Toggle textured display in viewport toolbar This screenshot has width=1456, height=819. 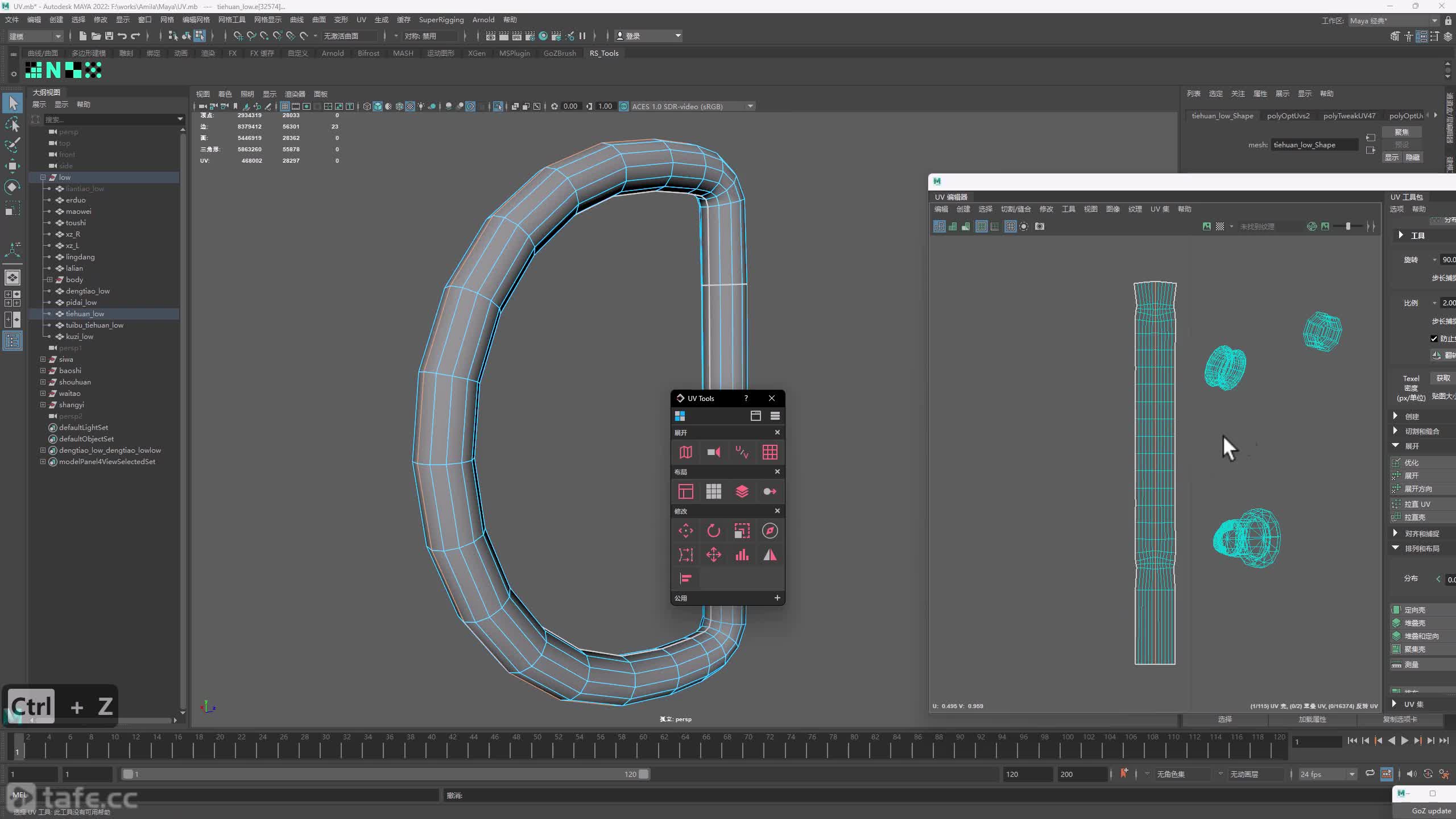pyautogui.click(x=410, y=106)
